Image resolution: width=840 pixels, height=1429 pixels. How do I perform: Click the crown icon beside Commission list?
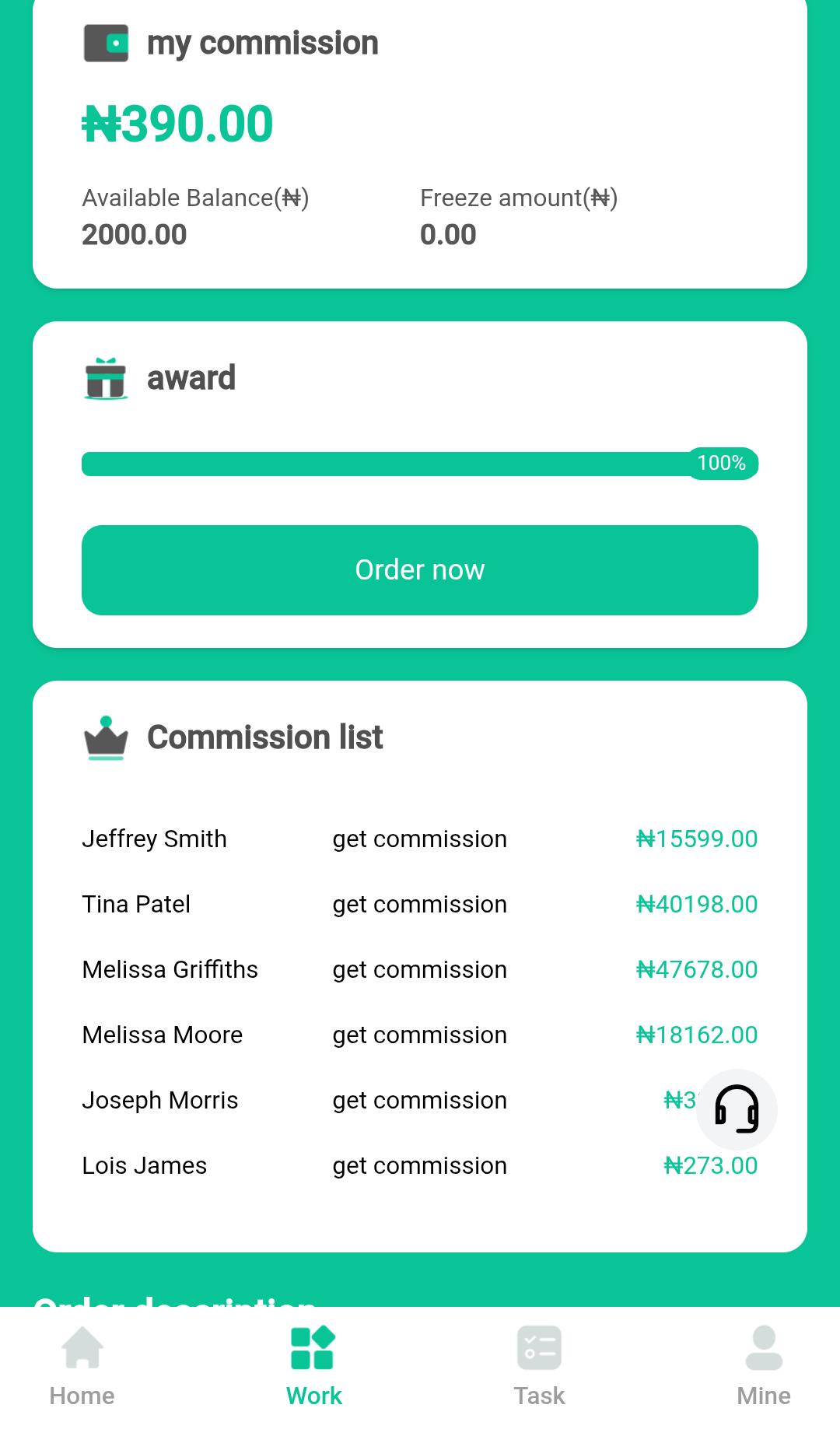pyautogui.click(x=106, y=737)
